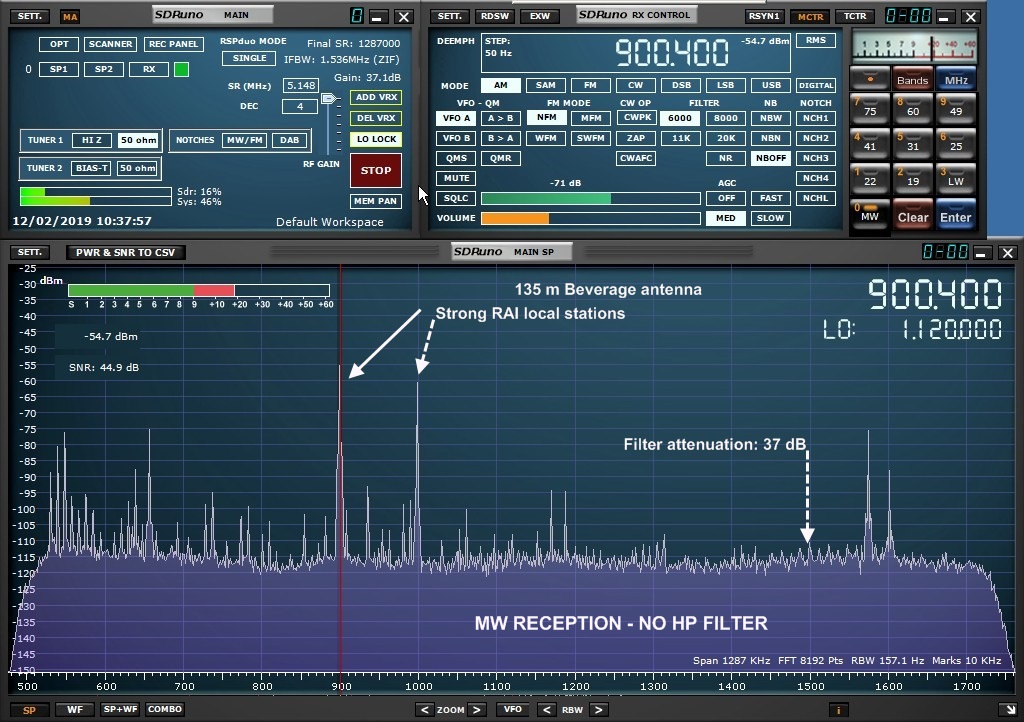Set filter width to 11K
Image resolution: width=1024 pixels, height=722 pixels.
coord(680,138)
